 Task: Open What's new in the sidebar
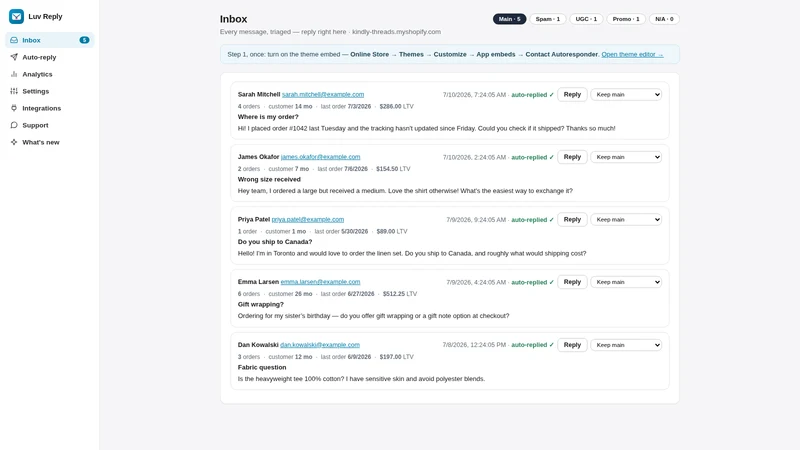(49, 142)
